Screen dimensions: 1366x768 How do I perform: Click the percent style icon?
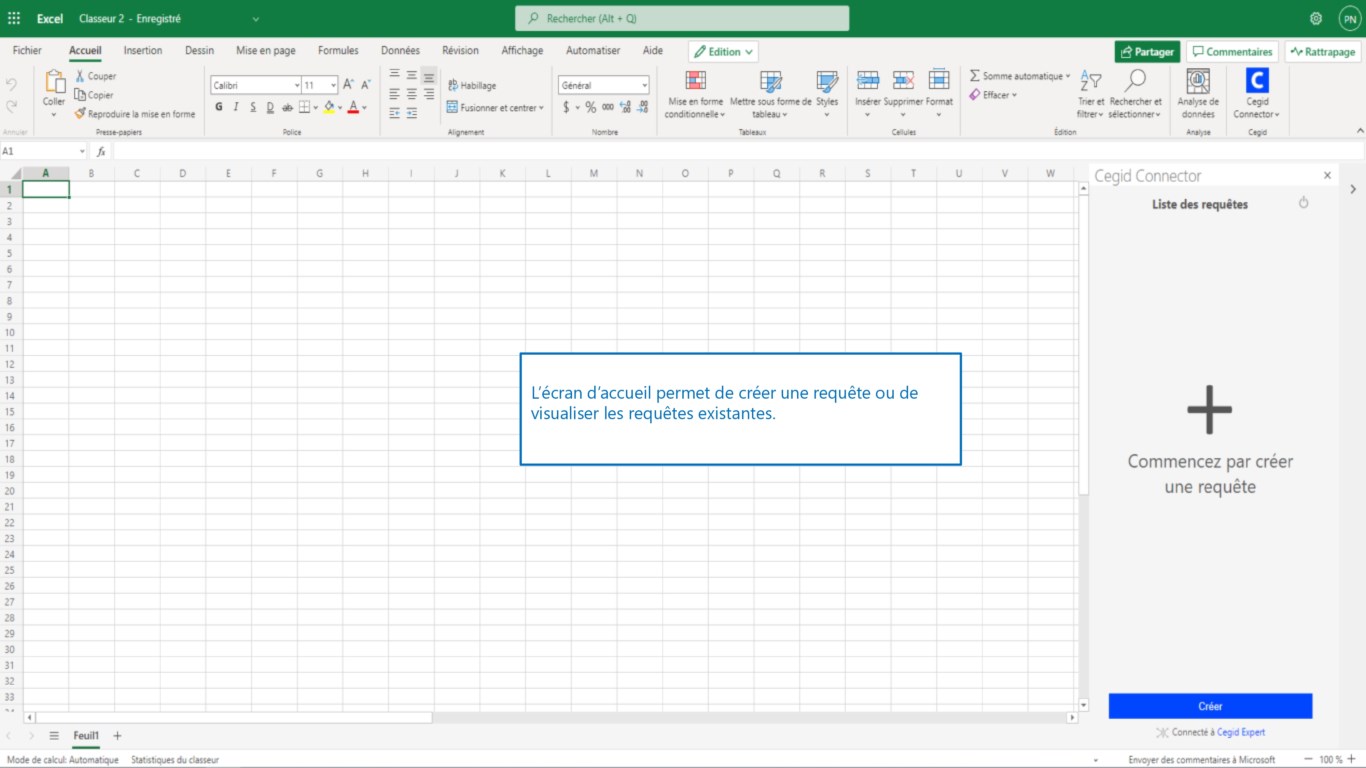590,107
